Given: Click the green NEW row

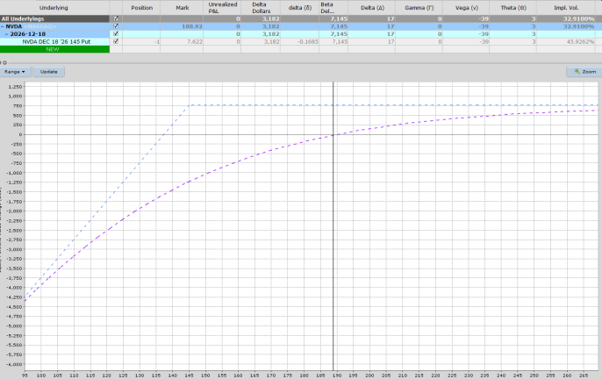Looking at the screenshot, I should pos(55,49).
